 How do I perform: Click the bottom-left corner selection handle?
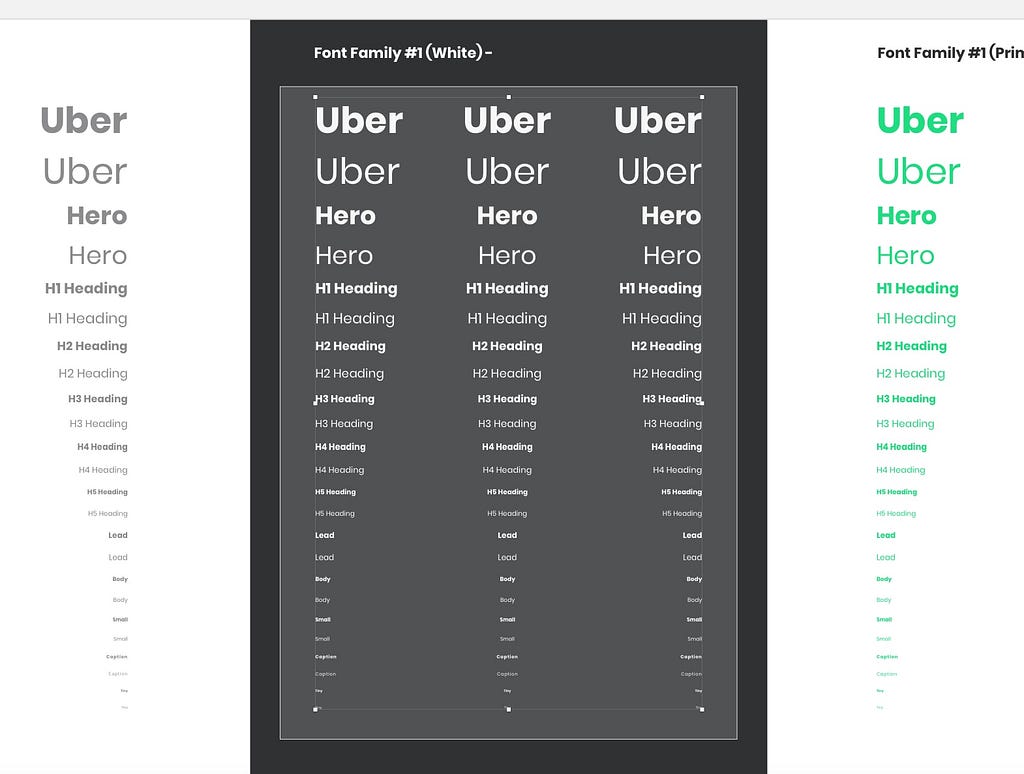(x=315, y=709)
